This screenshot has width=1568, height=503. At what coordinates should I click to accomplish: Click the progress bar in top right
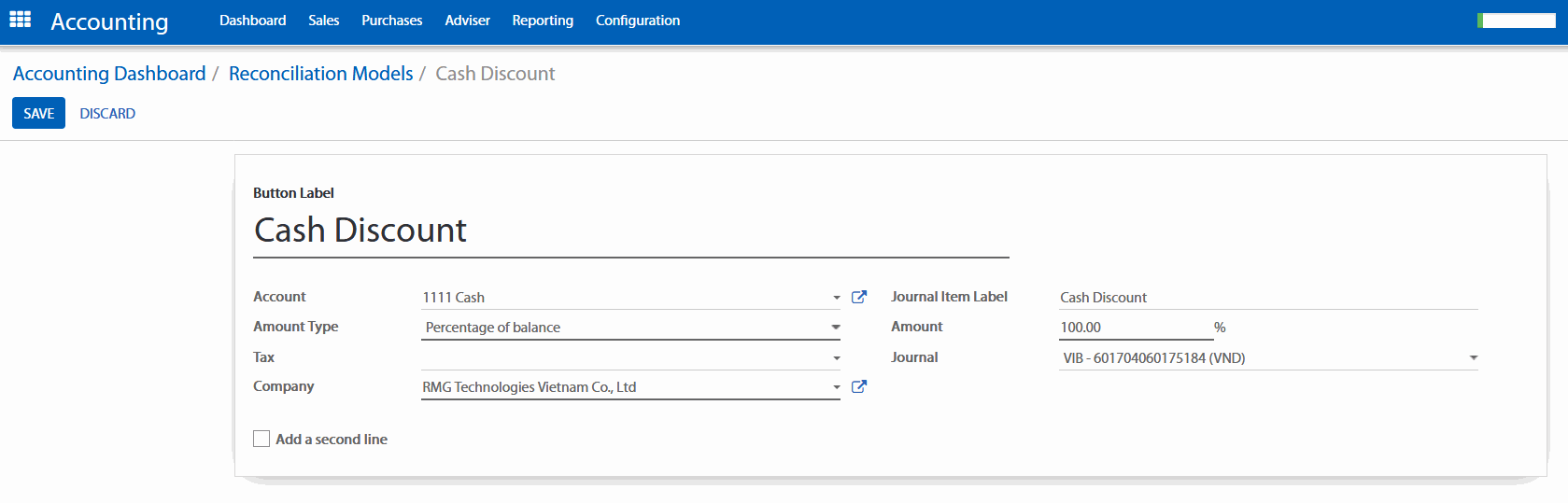[x=1516, y=21]
